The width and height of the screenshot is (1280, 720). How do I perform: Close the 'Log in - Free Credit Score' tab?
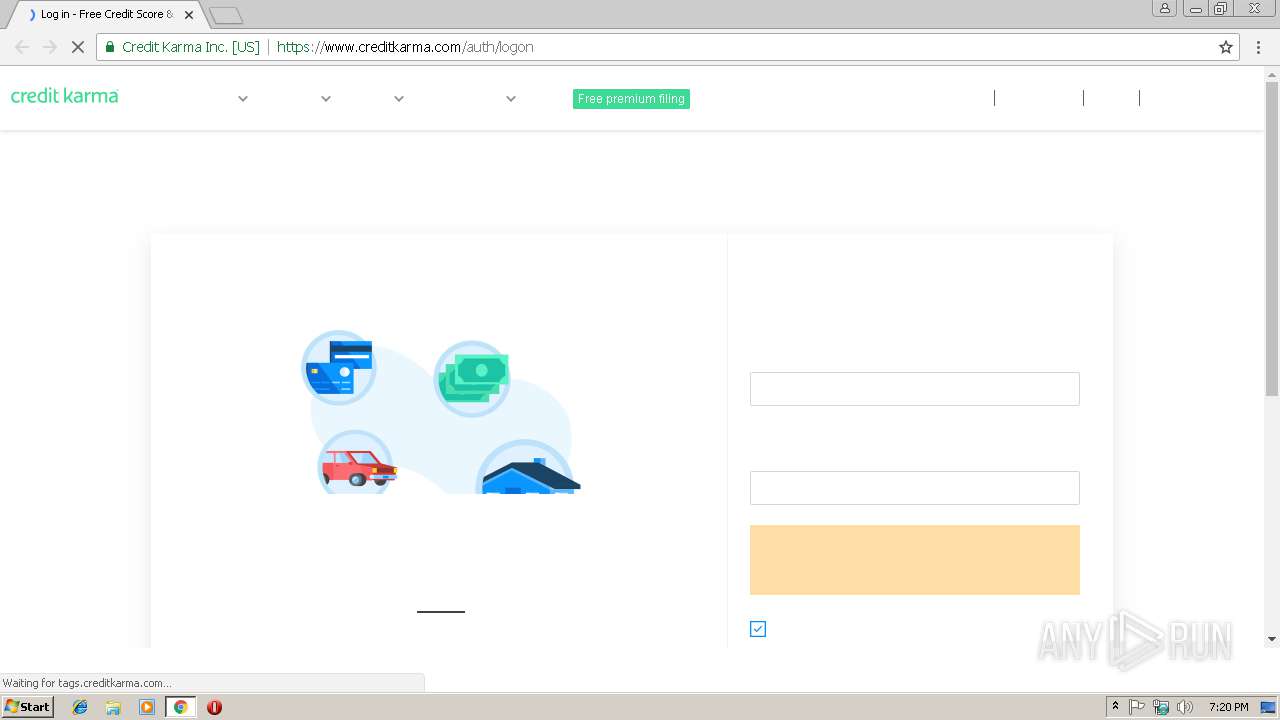click(189, 15)
